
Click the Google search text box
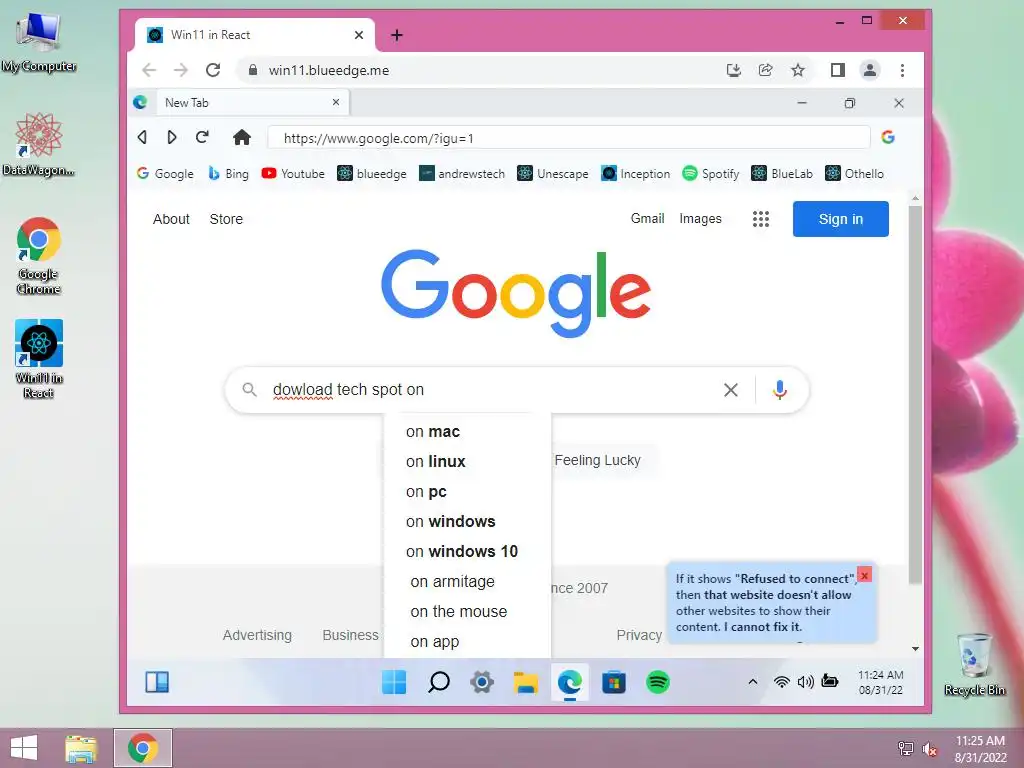[490, 390]
